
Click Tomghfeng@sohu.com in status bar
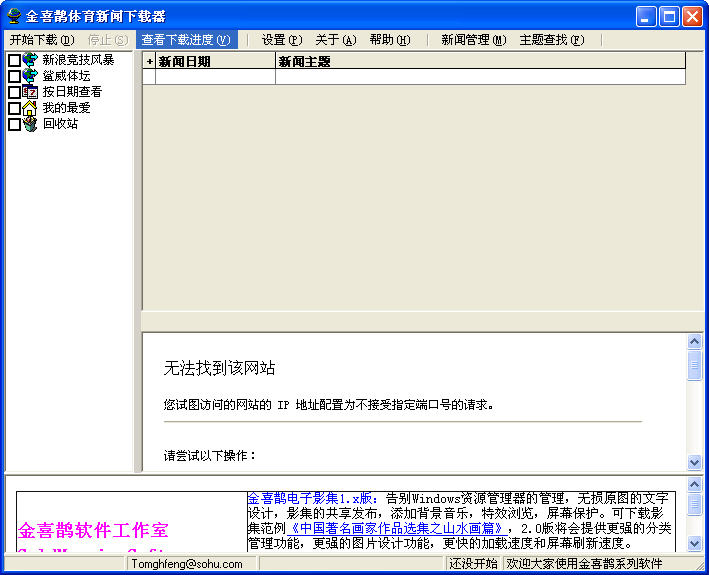[187, 564]
